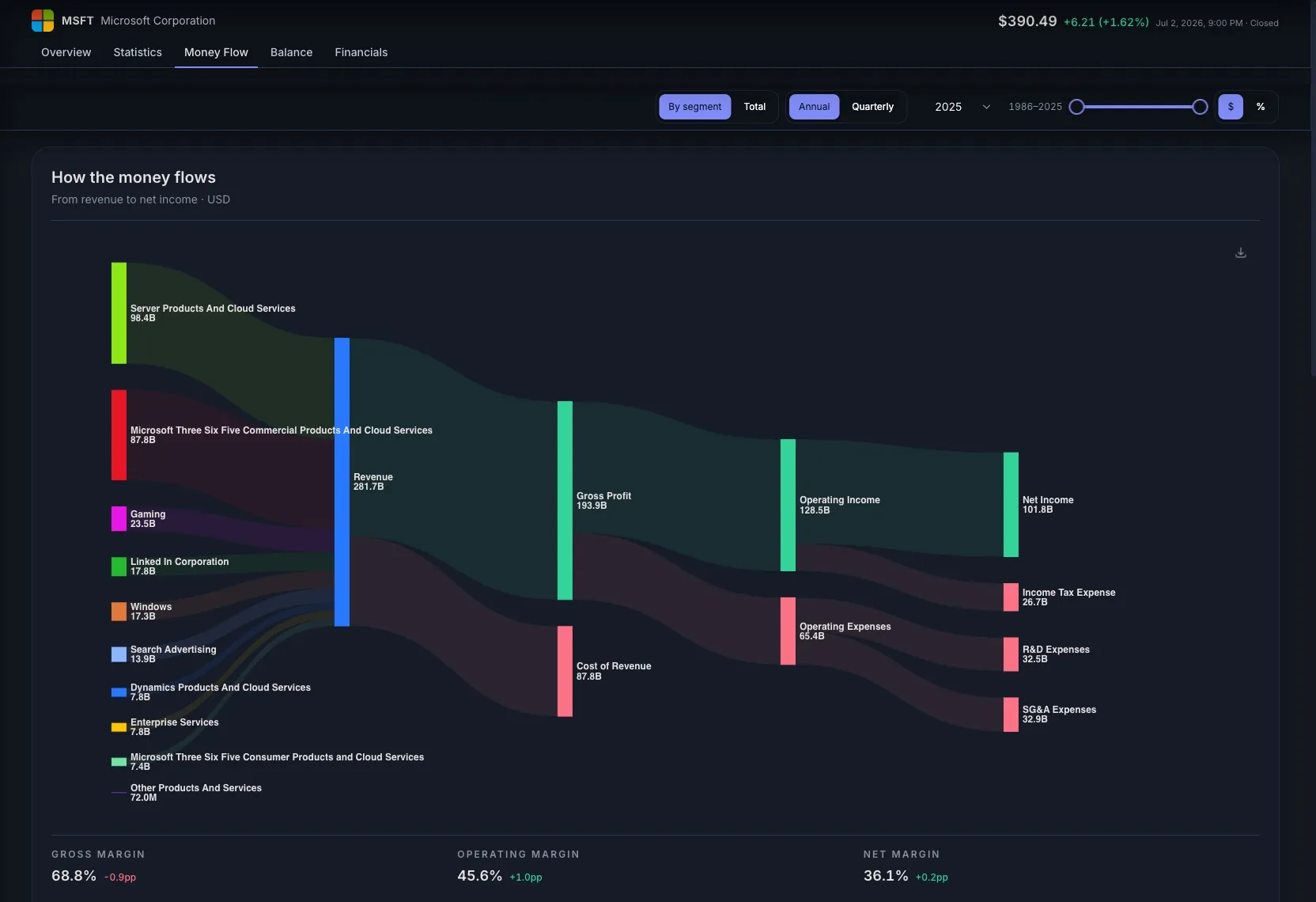
Task: Click the Gross Margin 68.8% value
Action: tap(74, 876)
